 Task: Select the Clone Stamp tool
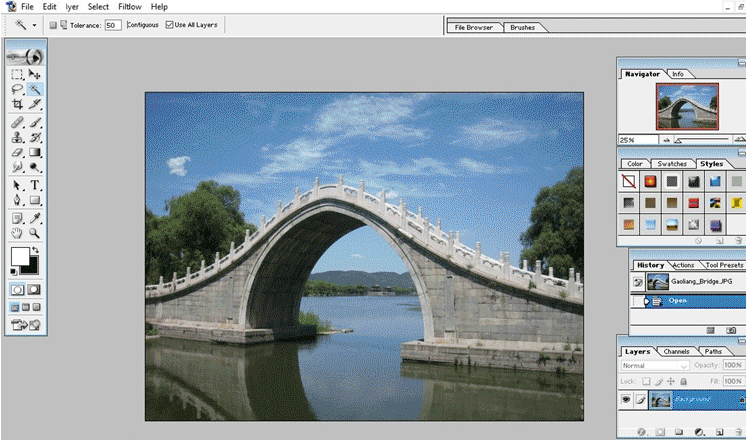(17, 138)
